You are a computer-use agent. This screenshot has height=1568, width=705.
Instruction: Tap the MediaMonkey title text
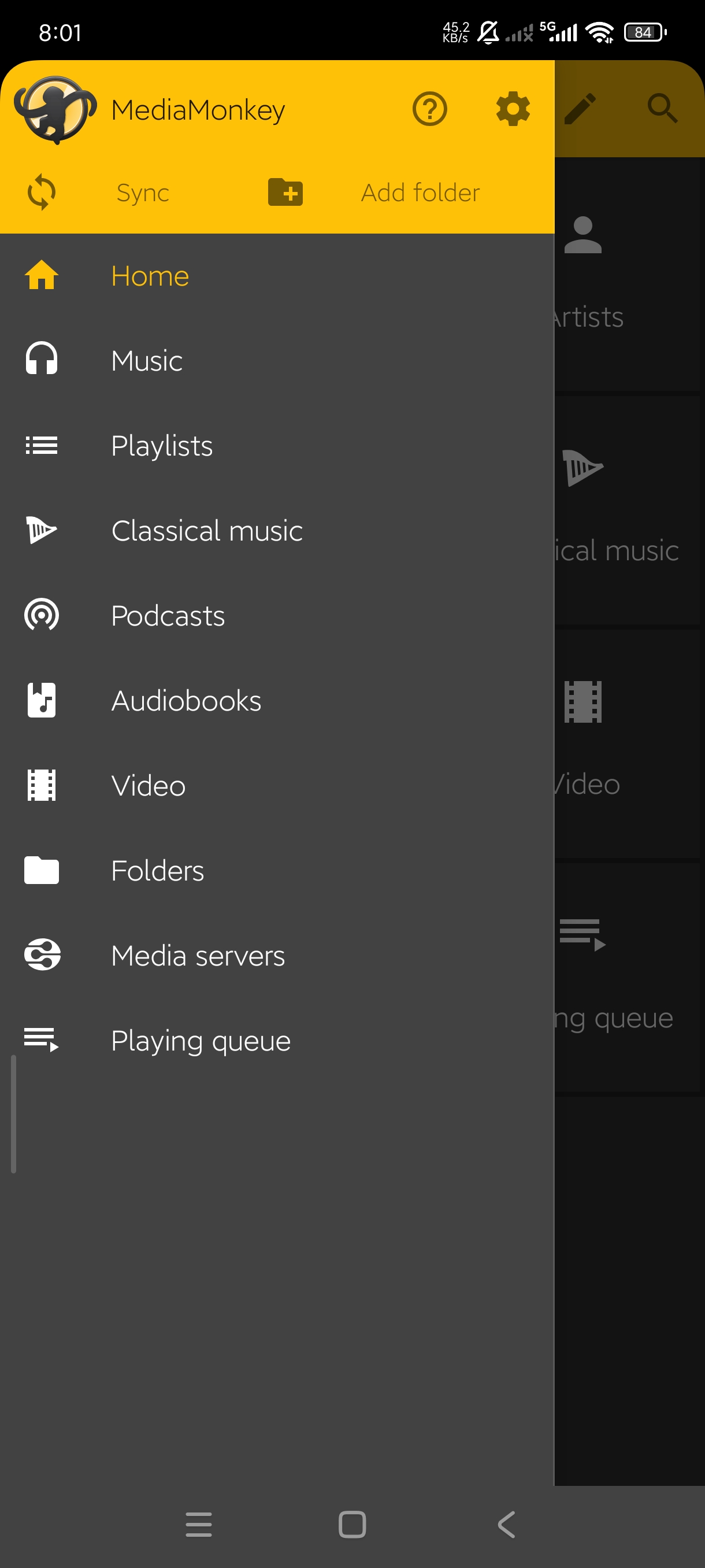point(198,110)
